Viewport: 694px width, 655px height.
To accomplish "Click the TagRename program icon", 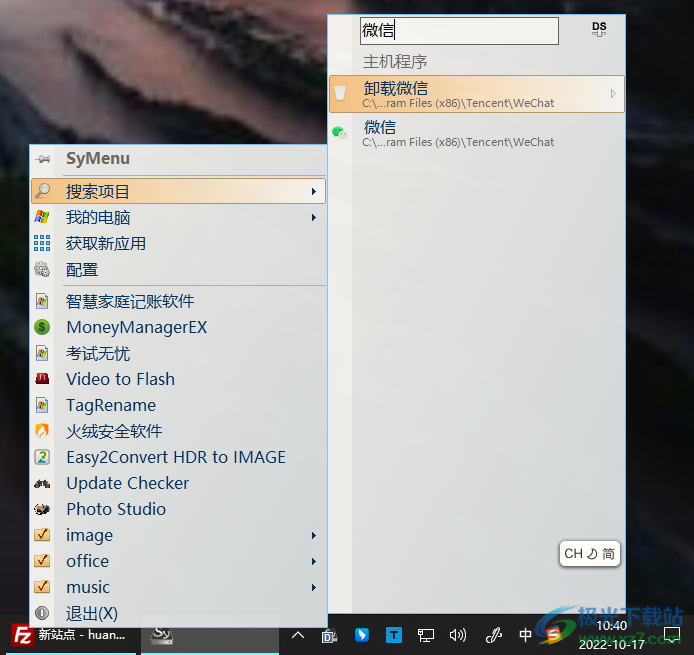I will [x=42, y=405].
